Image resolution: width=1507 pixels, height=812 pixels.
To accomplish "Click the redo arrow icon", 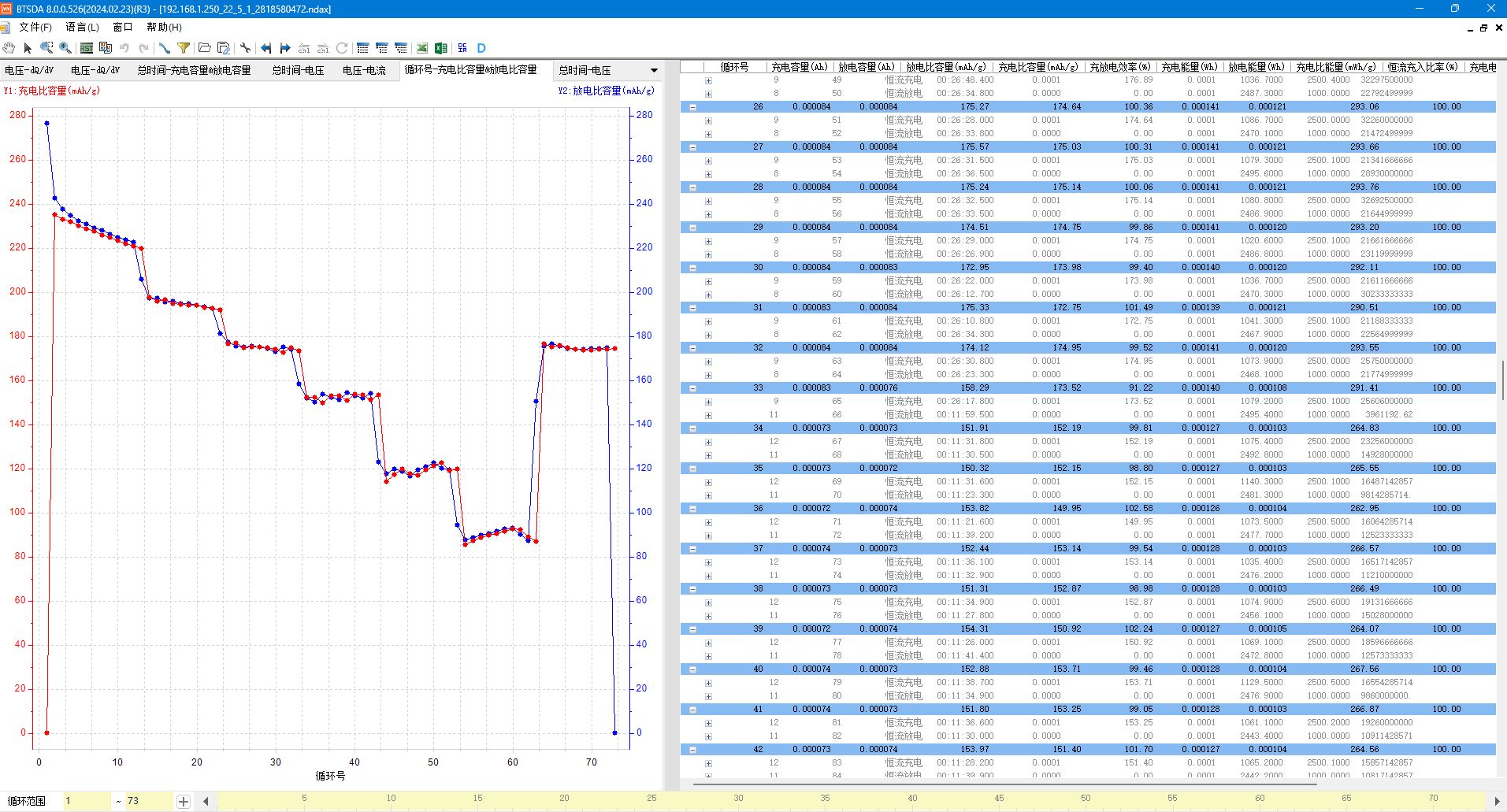I will point(143,48).
